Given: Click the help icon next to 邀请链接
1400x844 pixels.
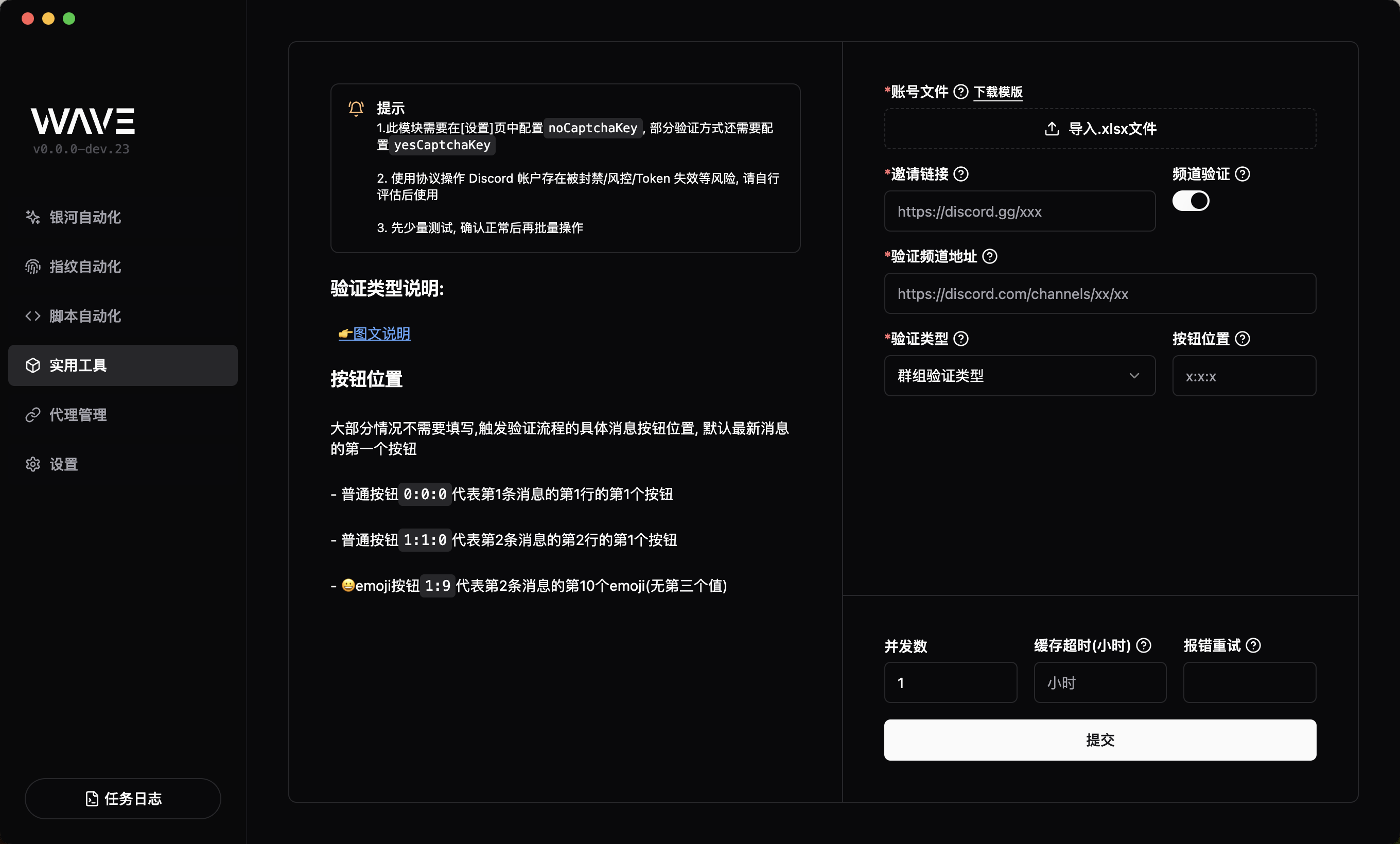Looking at the screenshot, I should (x=960, y=174).
